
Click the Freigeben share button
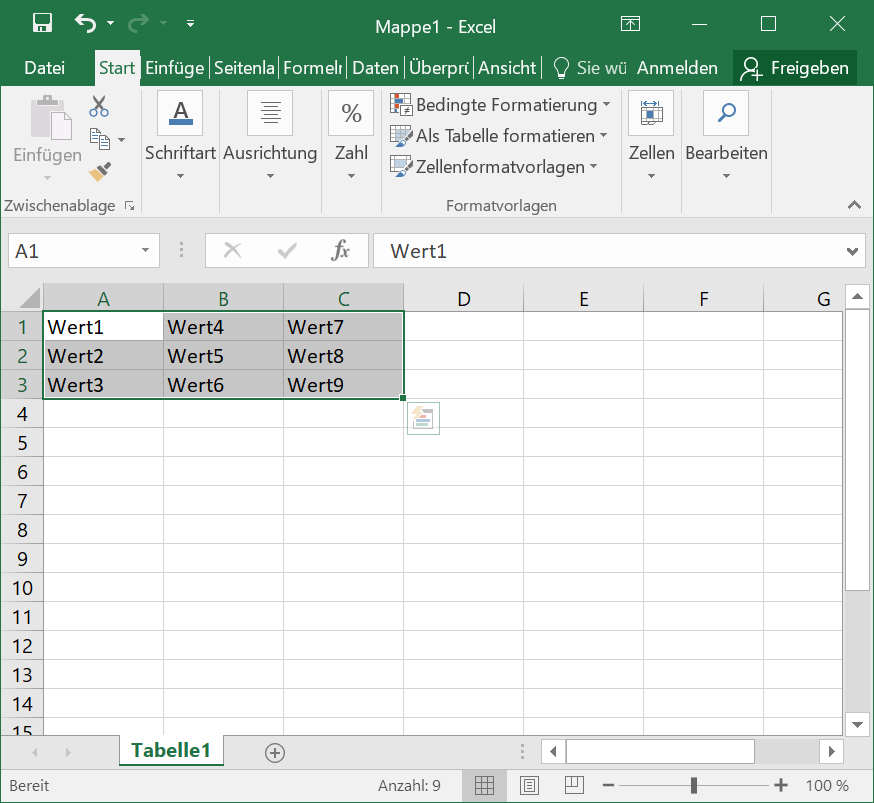pyautogui.click(x=794, y=68)
